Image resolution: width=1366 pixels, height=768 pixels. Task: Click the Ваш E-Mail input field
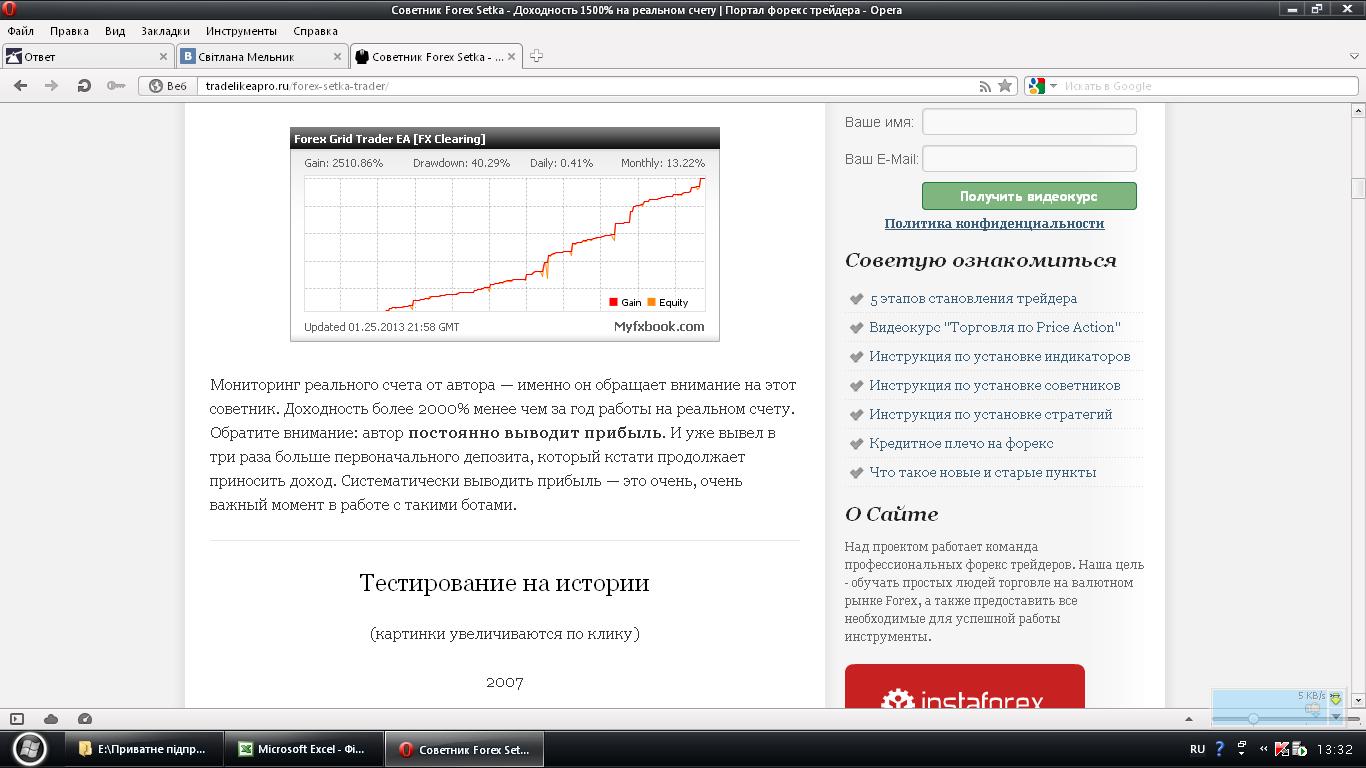pos(1029,158)
